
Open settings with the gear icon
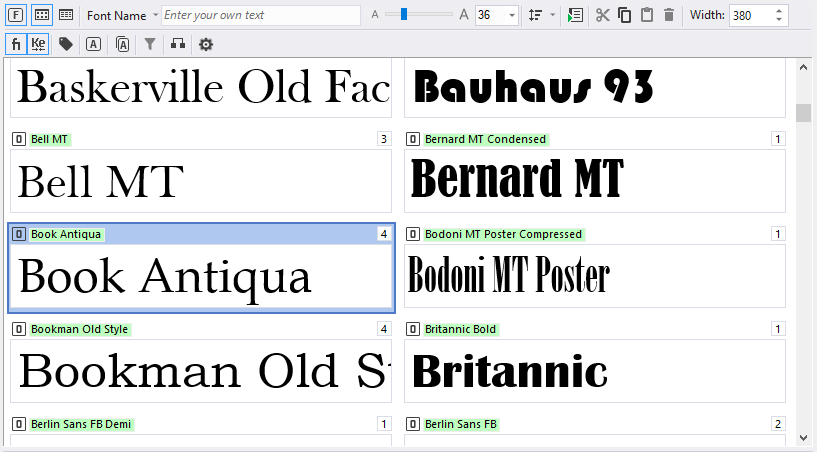pos(206,44)
